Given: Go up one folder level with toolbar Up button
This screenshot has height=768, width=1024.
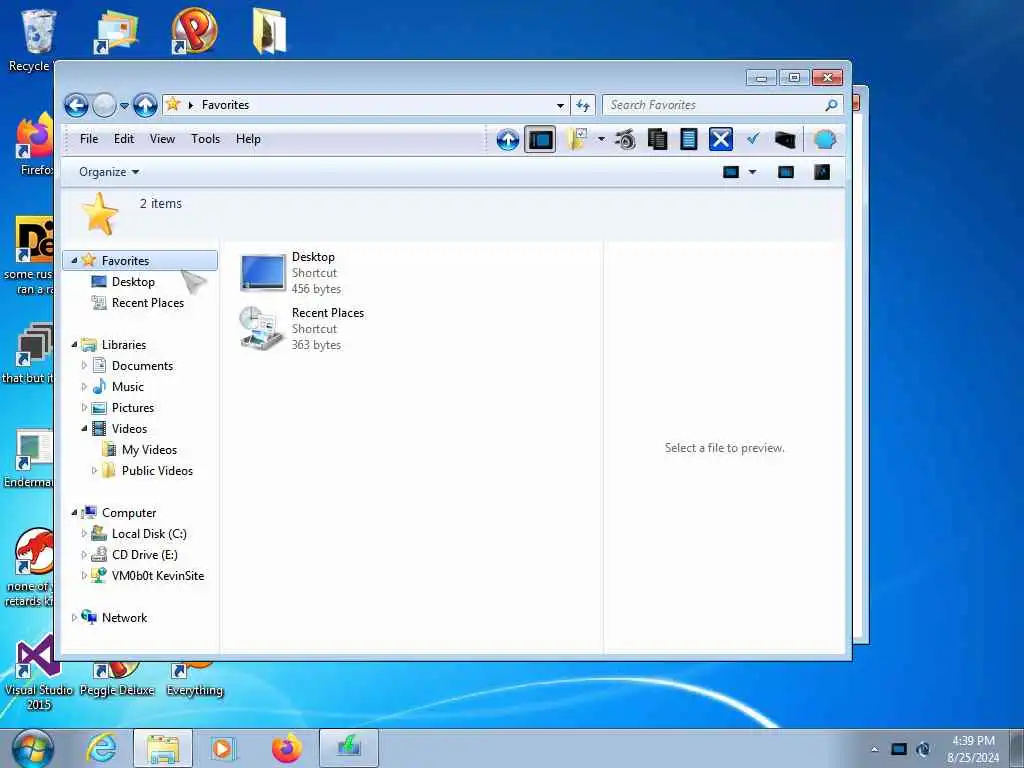Looking at the screenshot, I should pos(507,139).
